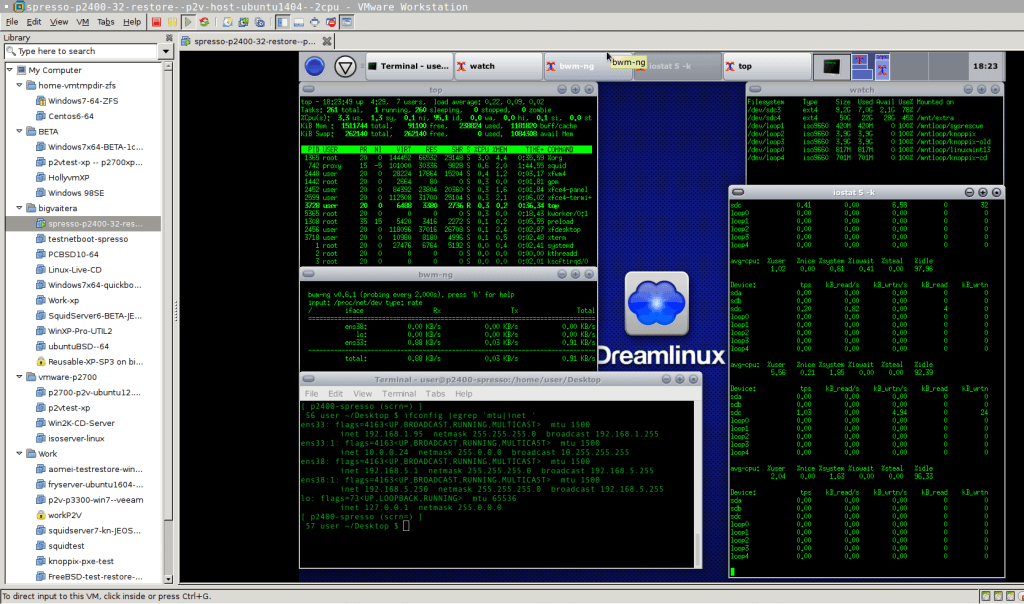Open the Terminal menu in guest terminal window
Viewport: 1024px width, 604px height.
coord(399,394)
